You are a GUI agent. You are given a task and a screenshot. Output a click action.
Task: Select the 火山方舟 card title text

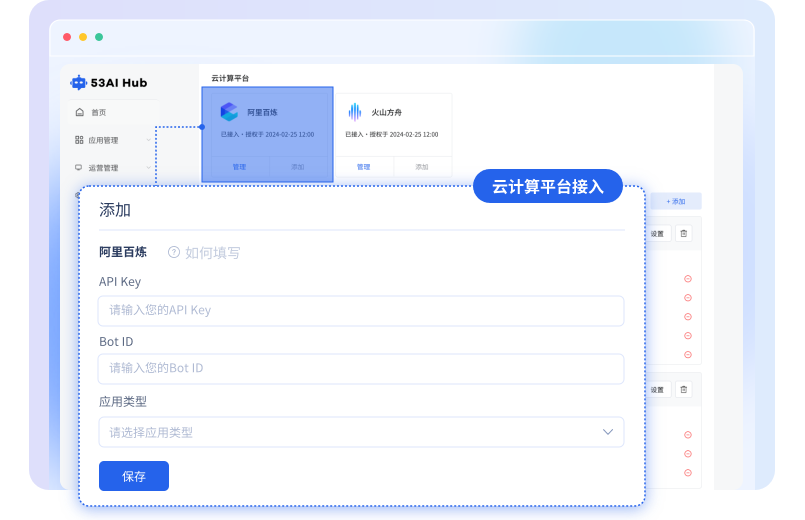(x=387, y=112)
